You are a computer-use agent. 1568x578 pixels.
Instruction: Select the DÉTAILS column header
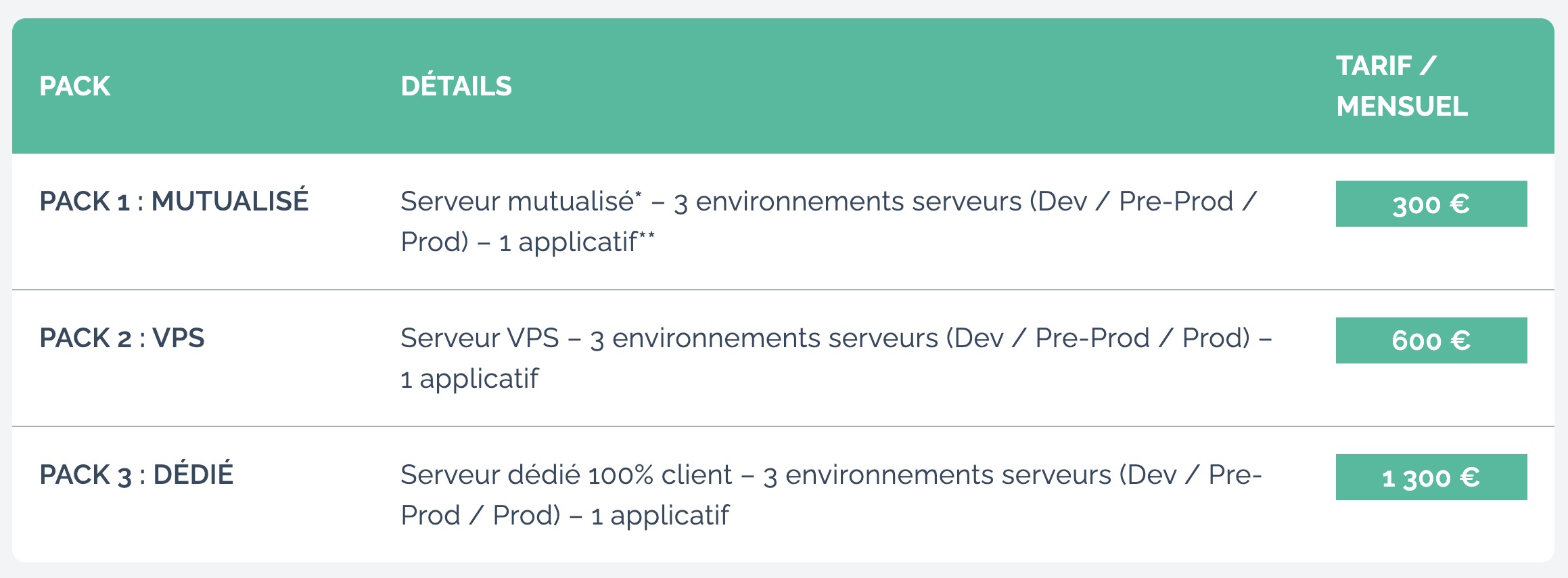(456, 86)
